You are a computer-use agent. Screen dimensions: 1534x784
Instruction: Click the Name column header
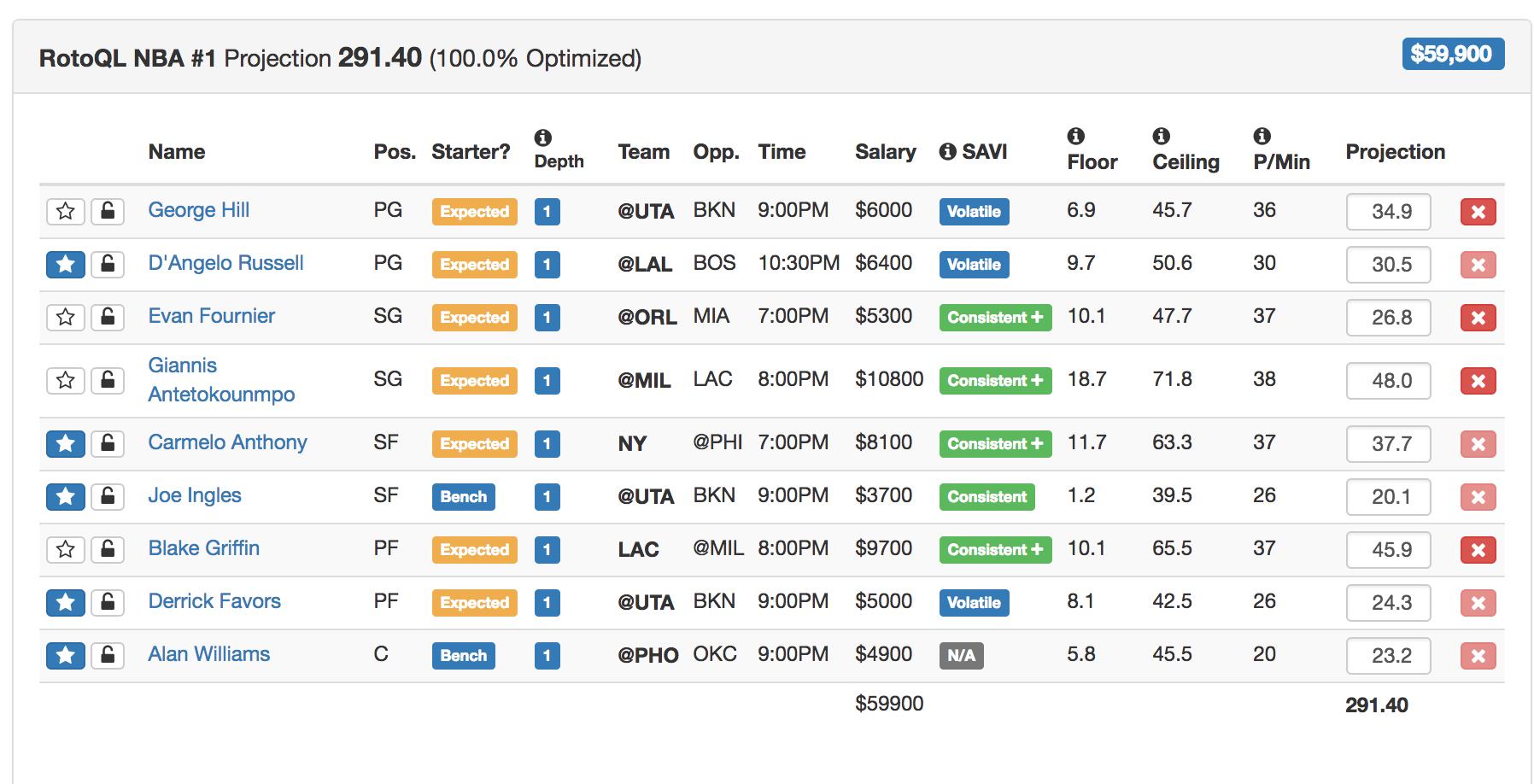pyautogui.click(x=177, y=152)
